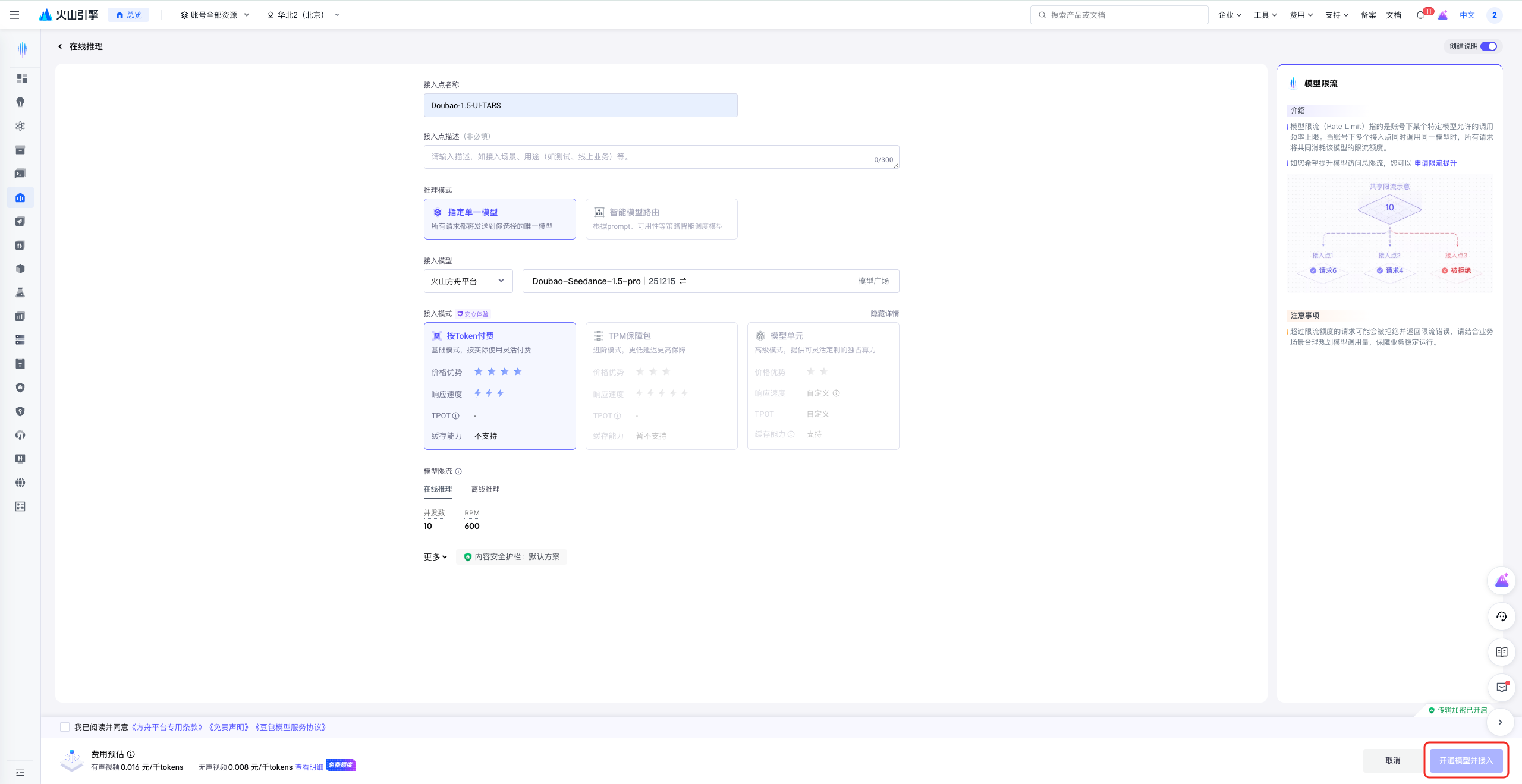Screen dimensions: 1522x784
Task: Open the 火山方舟平台 platform dropdown
Action: [x=467, y=281]
